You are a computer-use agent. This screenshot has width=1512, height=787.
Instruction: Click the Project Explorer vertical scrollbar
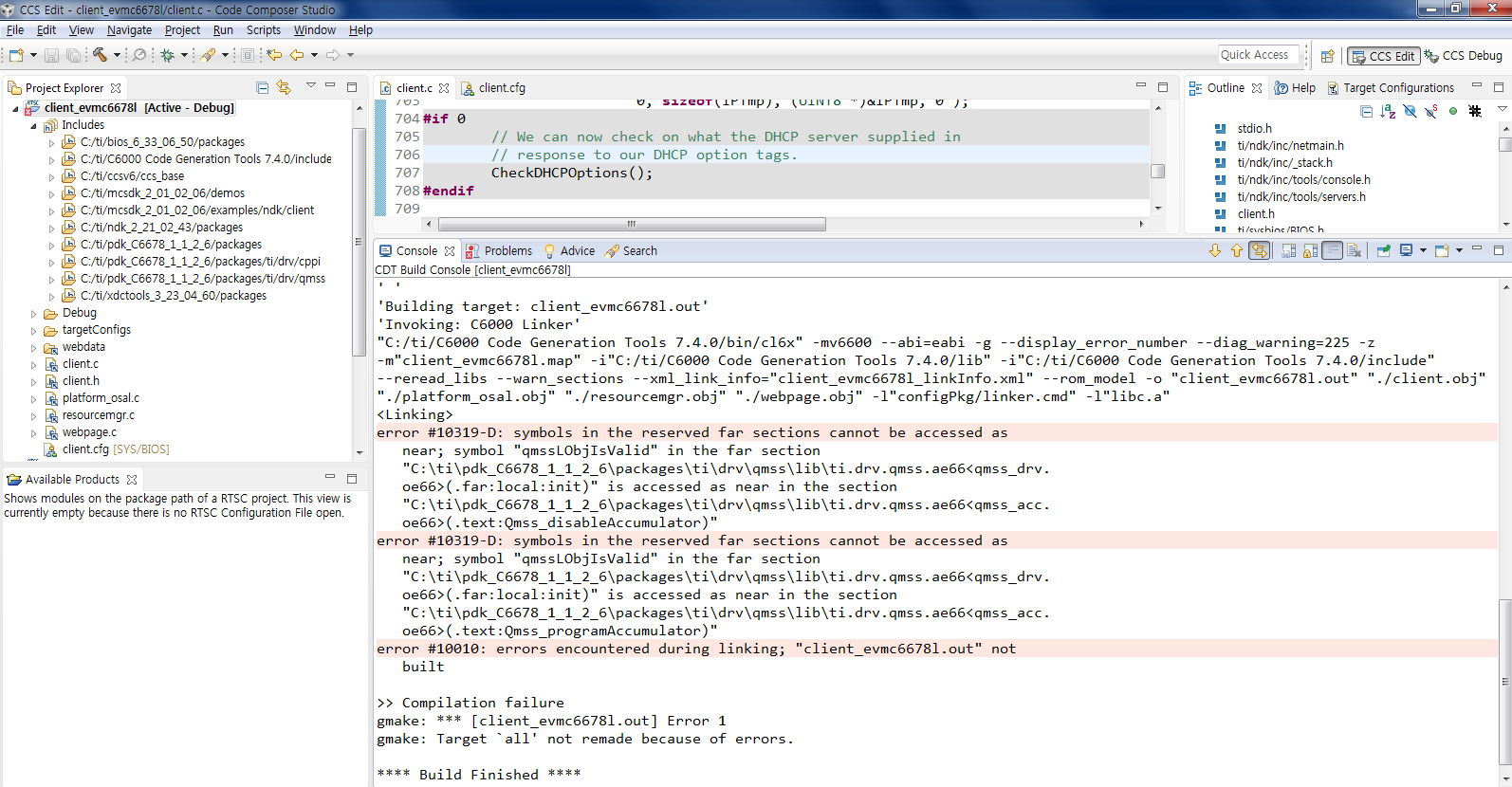coord(359,242)
